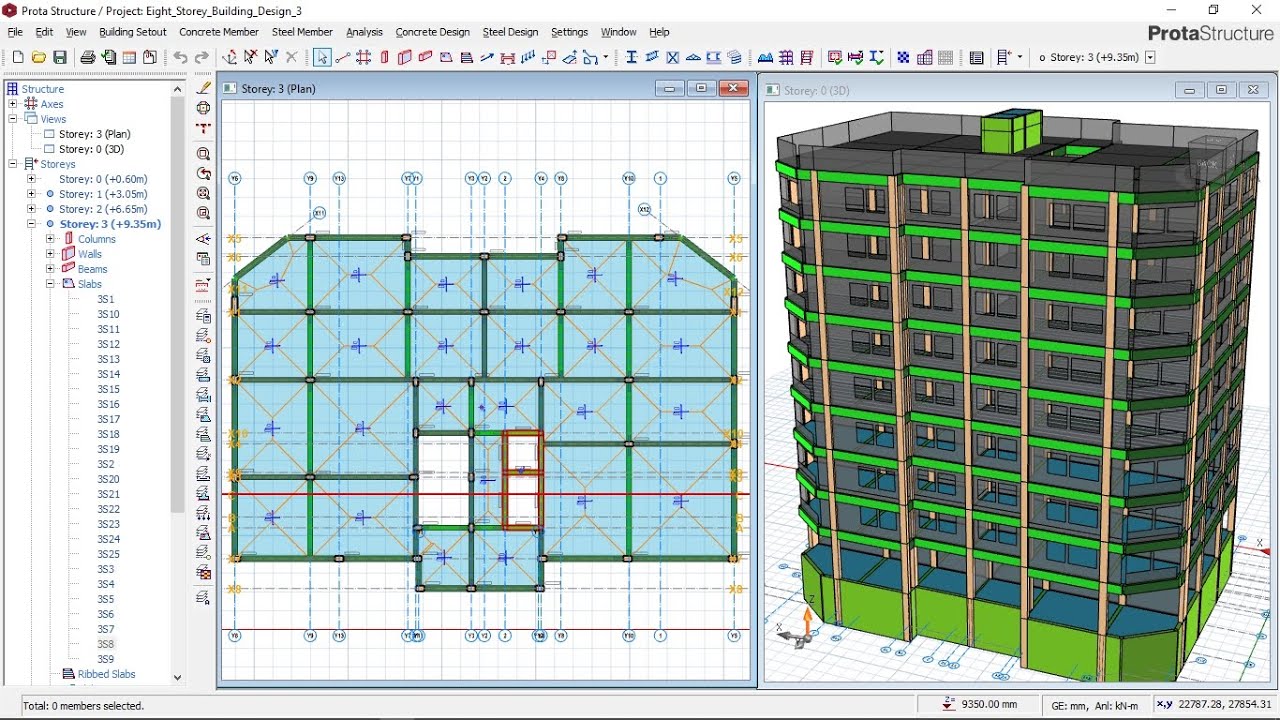Undo the last action
1280x720 pixels.
pos(180,58)
